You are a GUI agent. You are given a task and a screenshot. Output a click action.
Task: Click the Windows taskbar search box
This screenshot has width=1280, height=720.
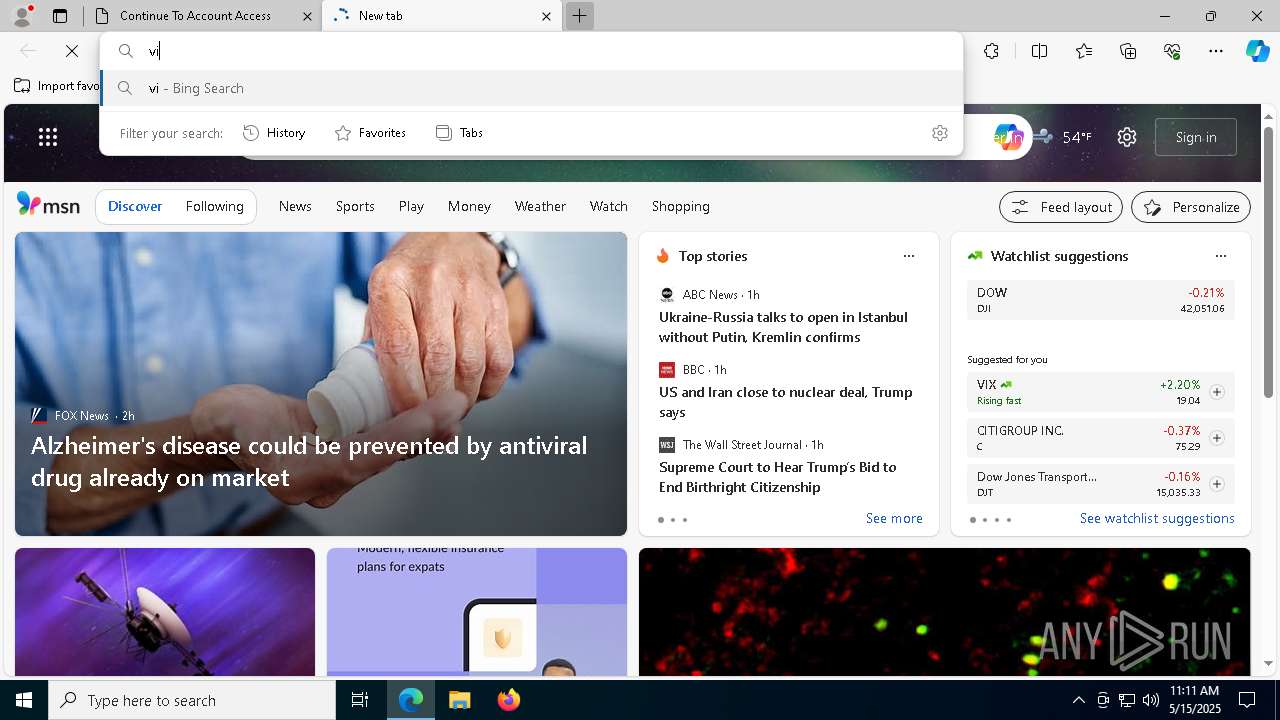click(192, 700)
